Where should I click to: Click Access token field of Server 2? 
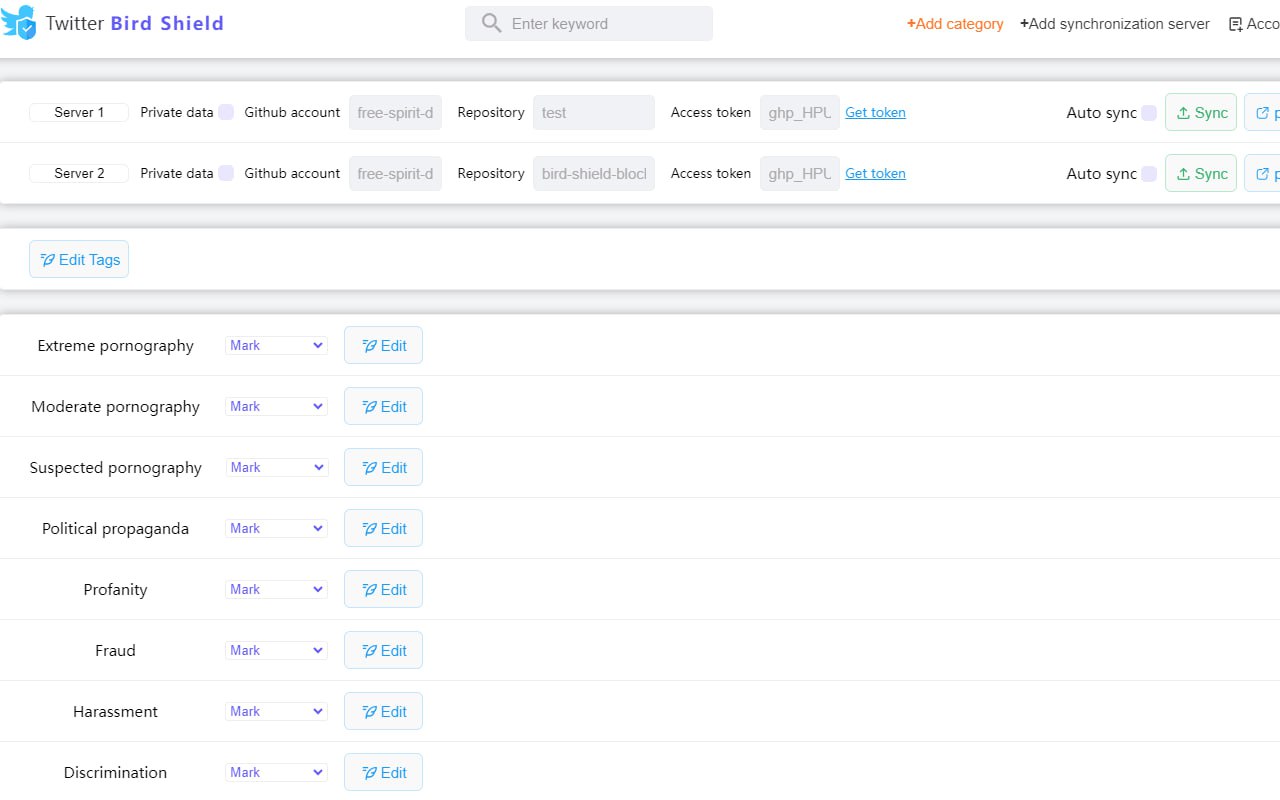tap(800, 174)
